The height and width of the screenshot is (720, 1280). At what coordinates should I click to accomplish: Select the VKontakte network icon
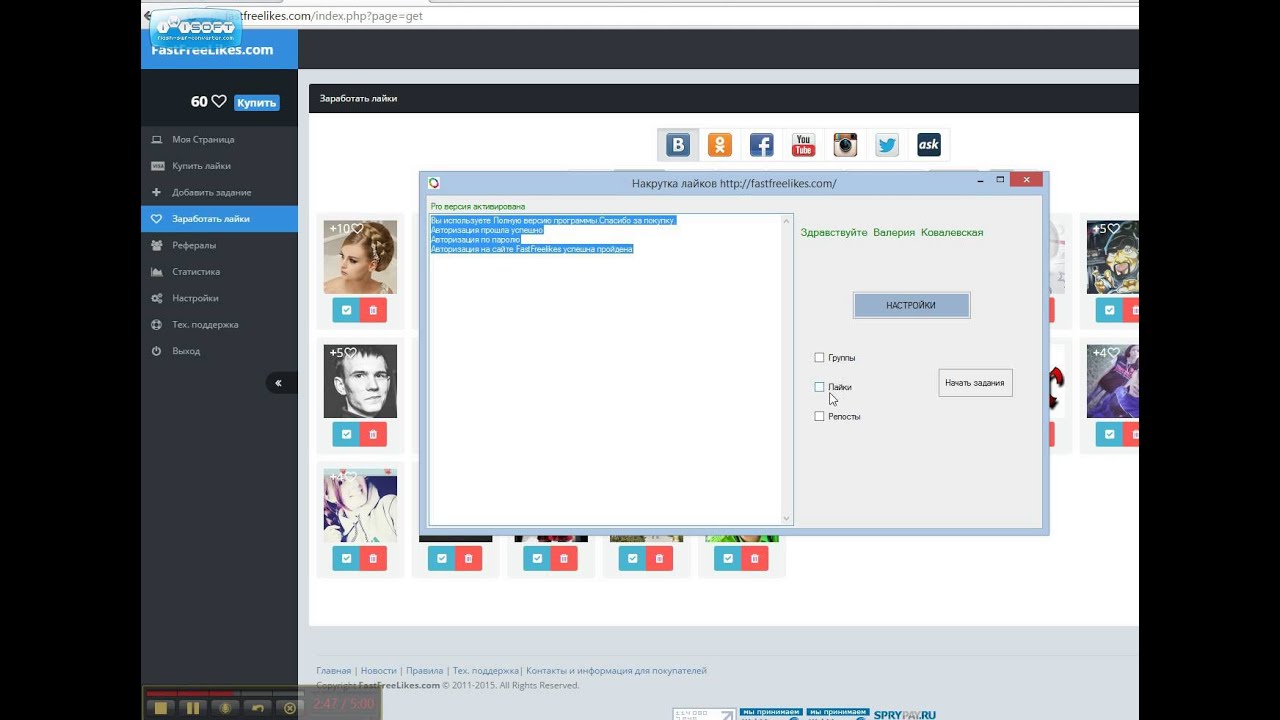(x=678, y=145)
